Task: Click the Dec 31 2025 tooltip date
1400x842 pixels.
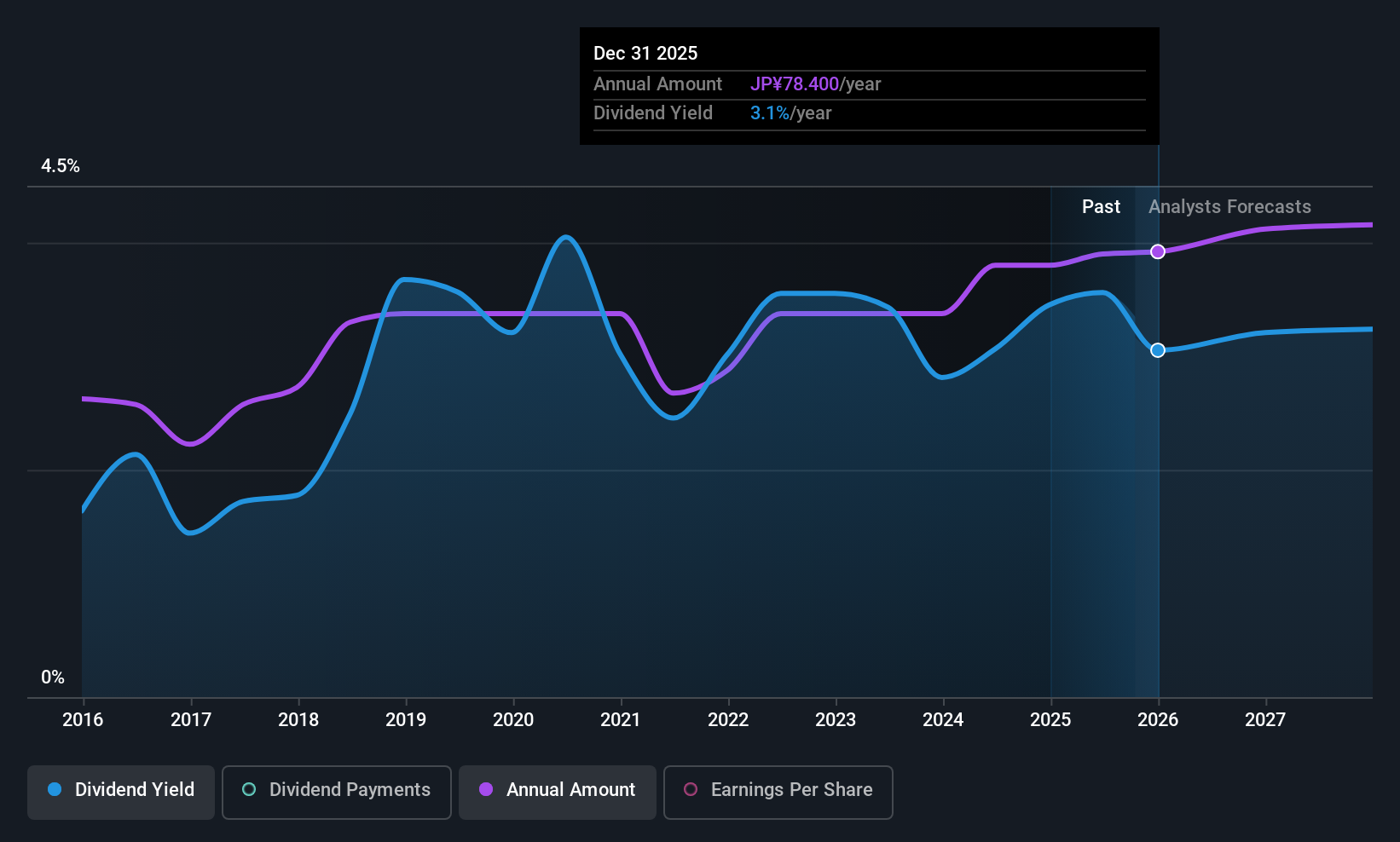Action: tap(645, 53)
